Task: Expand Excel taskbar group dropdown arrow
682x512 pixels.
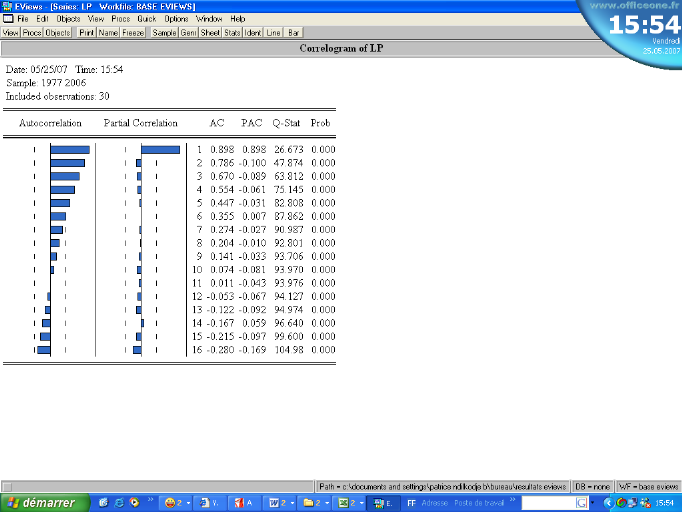Action: point(361,503)
